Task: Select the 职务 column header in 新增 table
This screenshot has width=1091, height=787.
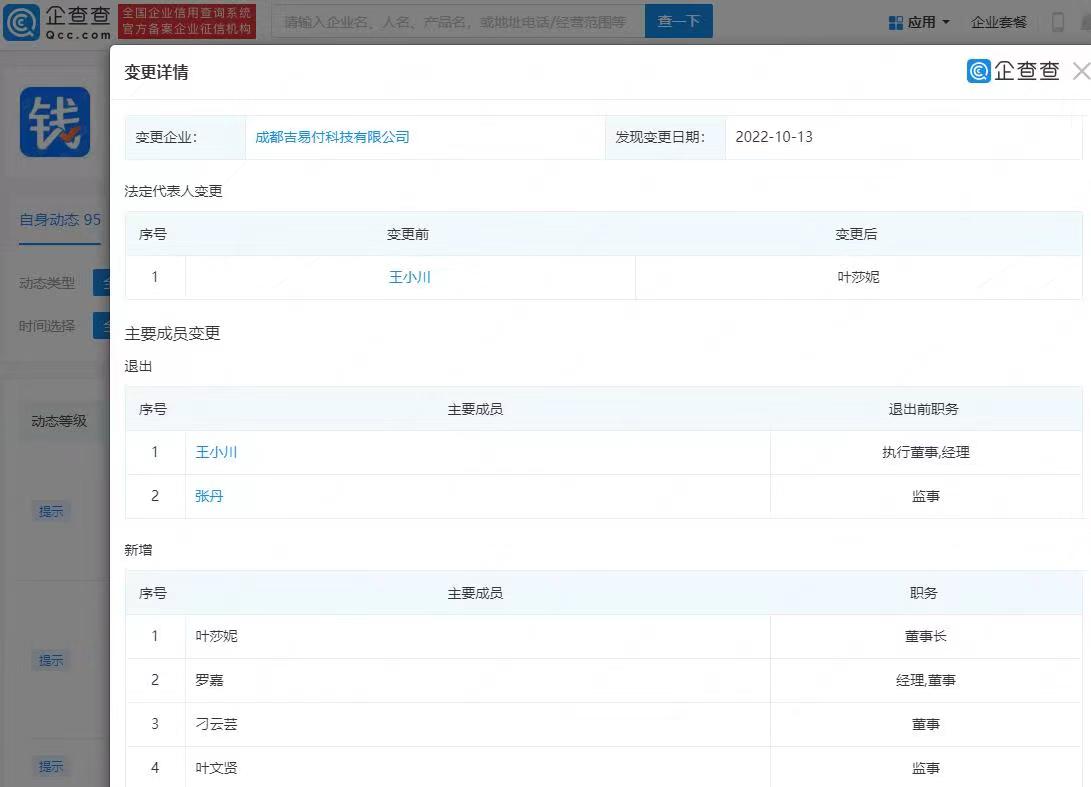Action: [x=923, y=593]
